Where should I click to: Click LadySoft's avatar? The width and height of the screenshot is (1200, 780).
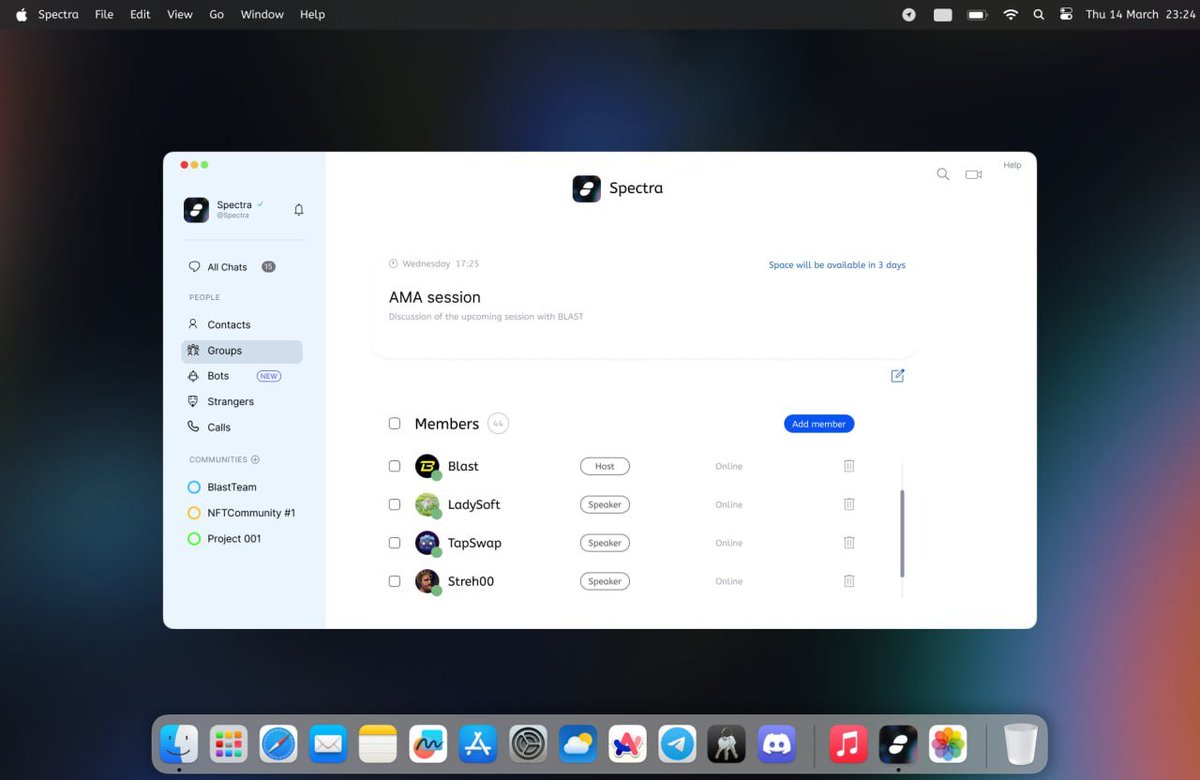point(427,504)
